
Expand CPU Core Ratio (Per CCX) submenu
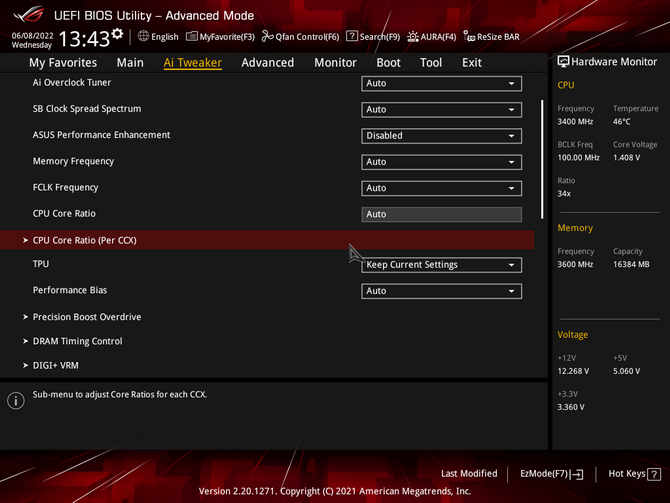tap(267, 240)
